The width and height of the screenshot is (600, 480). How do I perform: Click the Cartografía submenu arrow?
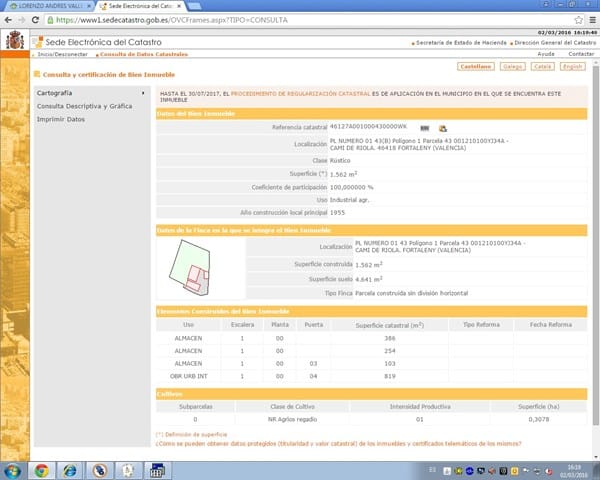[143, 93]
